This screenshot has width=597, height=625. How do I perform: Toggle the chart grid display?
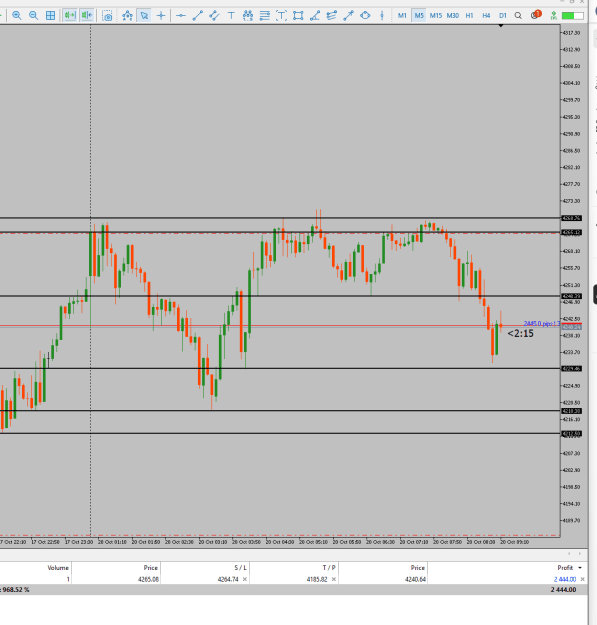51,16
